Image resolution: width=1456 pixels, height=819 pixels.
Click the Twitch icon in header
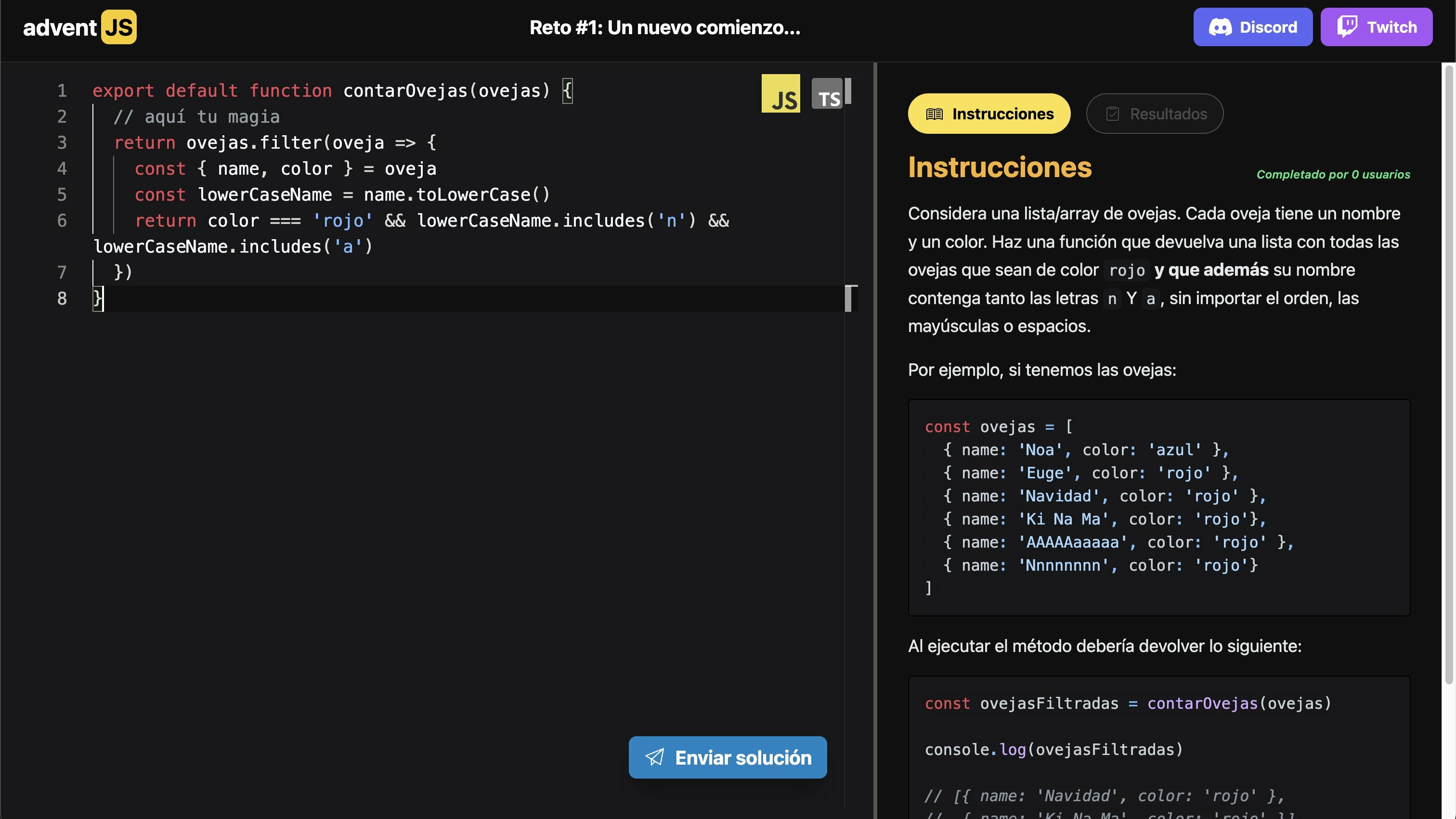click(x=1347, y=26)
